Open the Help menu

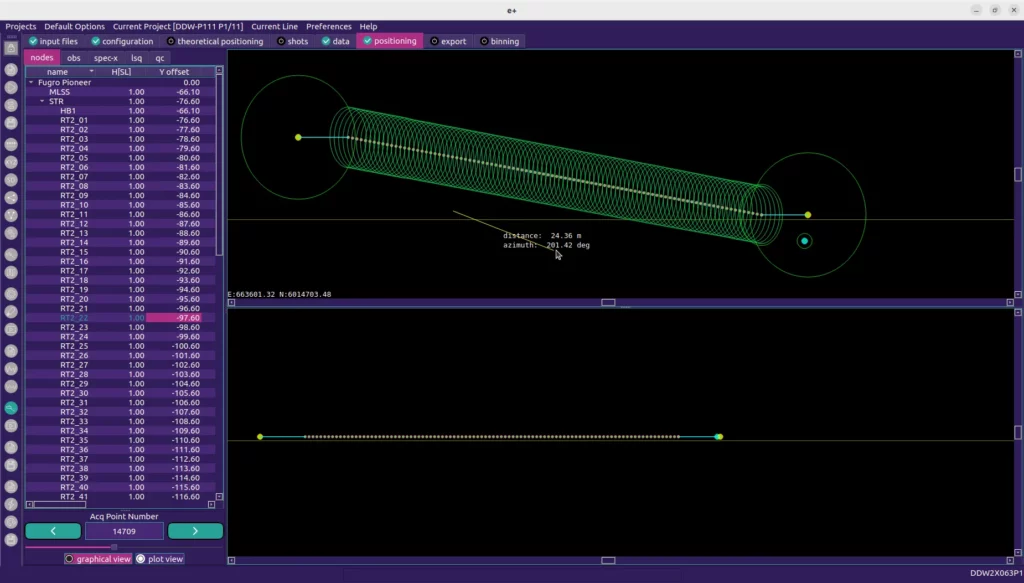click(368, 26)
